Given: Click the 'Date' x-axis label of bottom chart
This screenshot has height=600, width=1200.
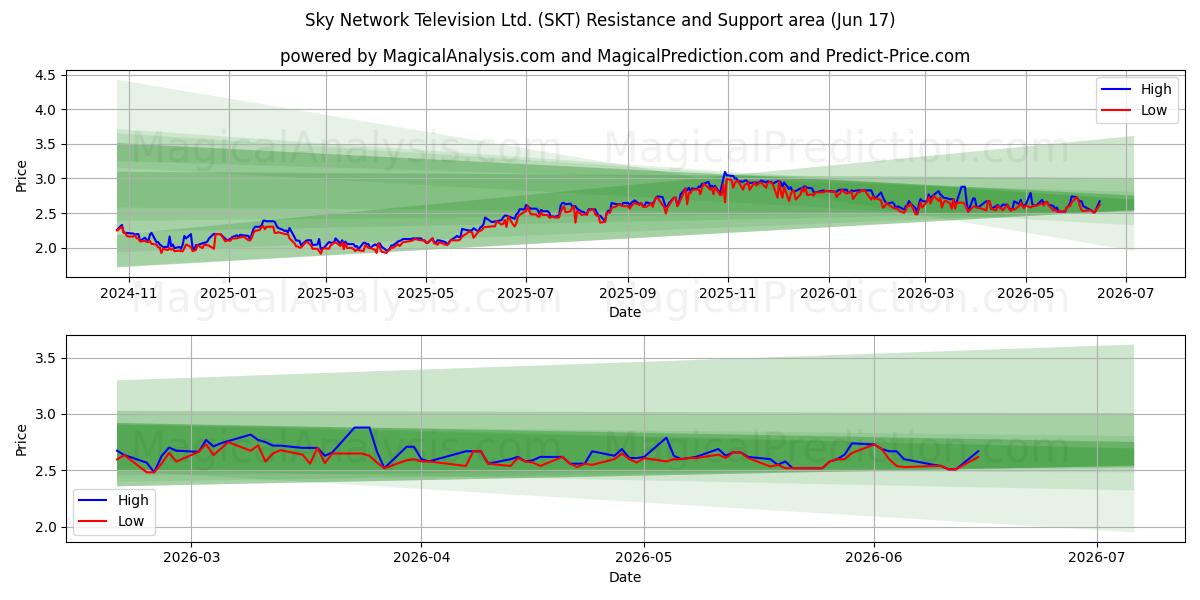Looking at the screenshot, I should pos(625,577).
